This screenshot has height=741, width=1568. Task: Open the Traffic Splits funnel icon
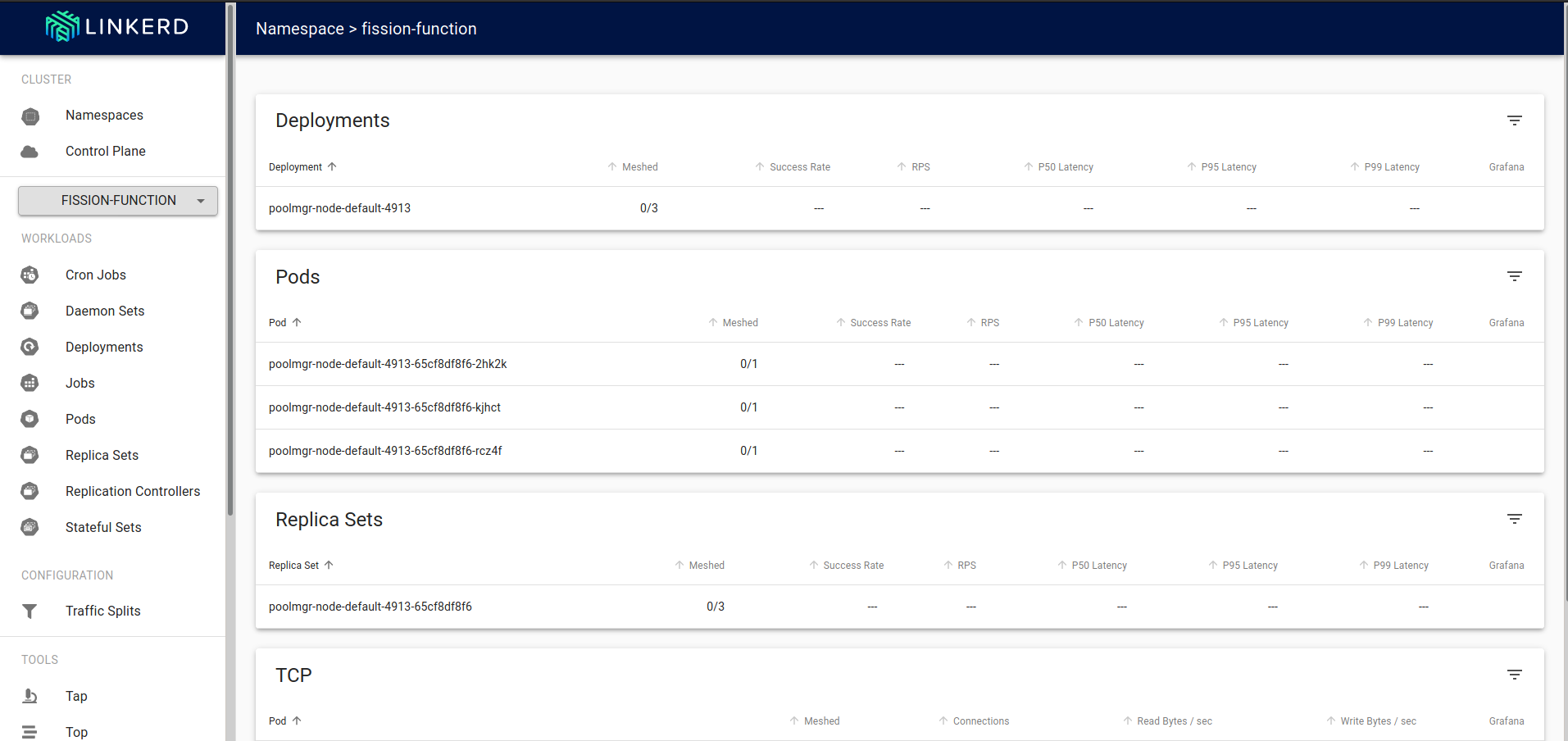click(x=30, y=611)
